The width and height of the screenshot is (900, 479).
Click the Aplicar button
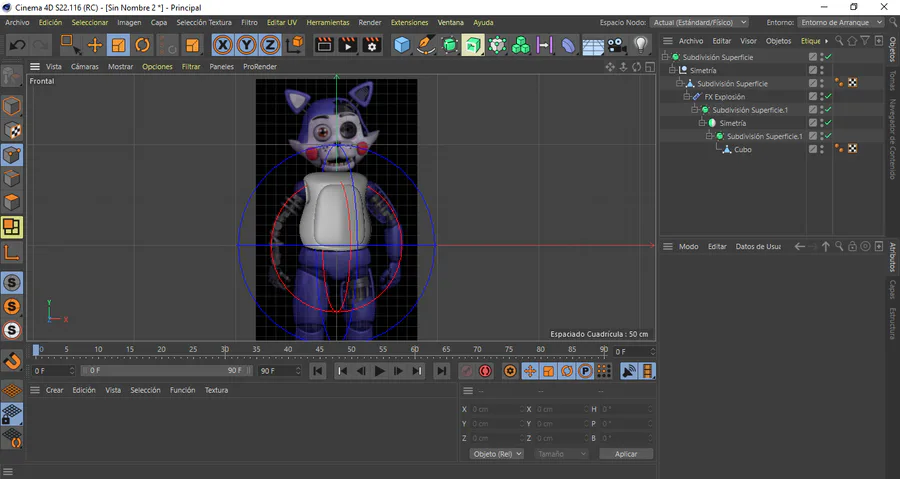tap(626, 454)
